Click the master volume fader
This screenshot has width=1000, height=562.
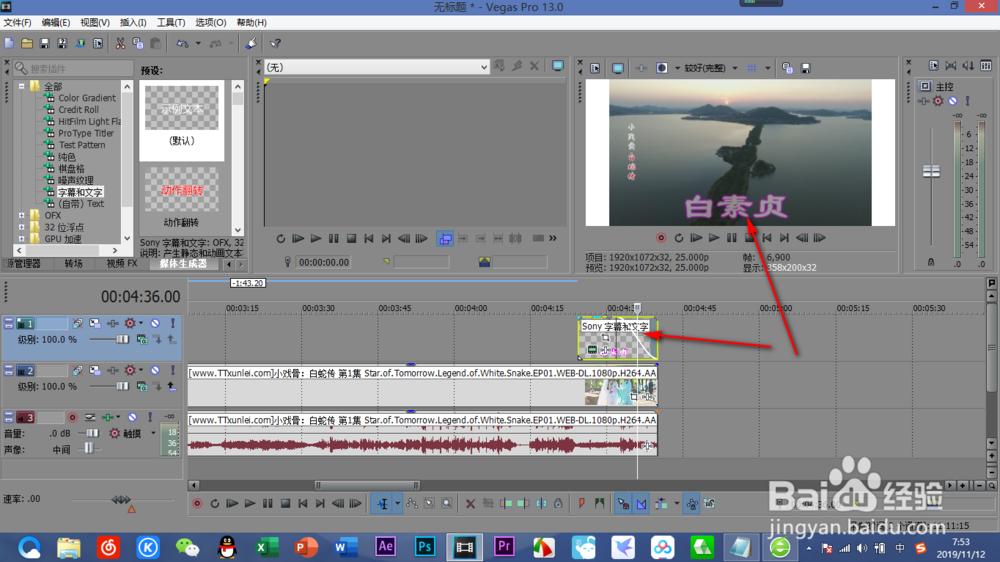point(931,171)
